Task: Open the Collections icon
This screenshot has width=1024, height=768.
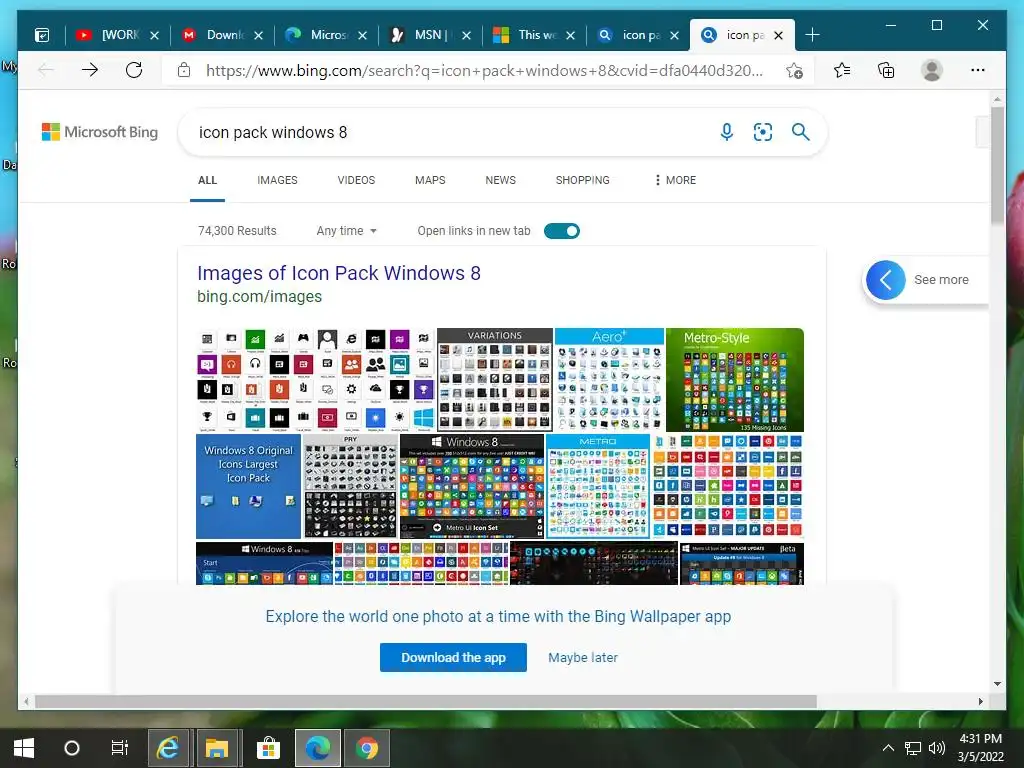Action: click(886, 70)
